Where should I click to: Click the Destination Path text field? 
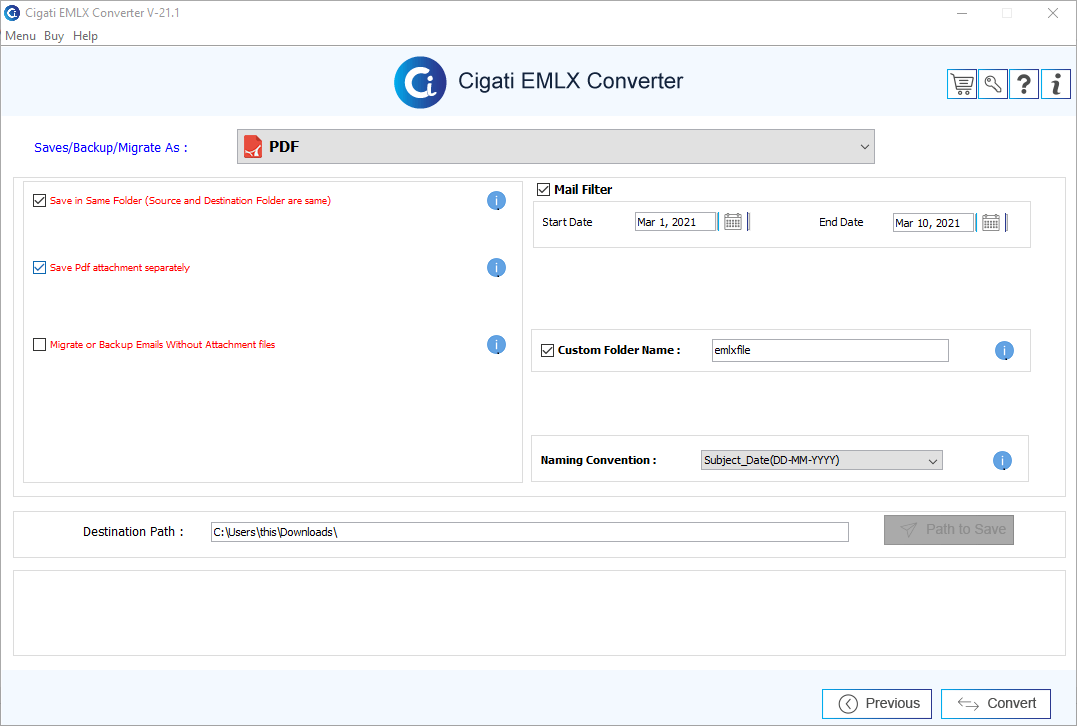[530, 532]
